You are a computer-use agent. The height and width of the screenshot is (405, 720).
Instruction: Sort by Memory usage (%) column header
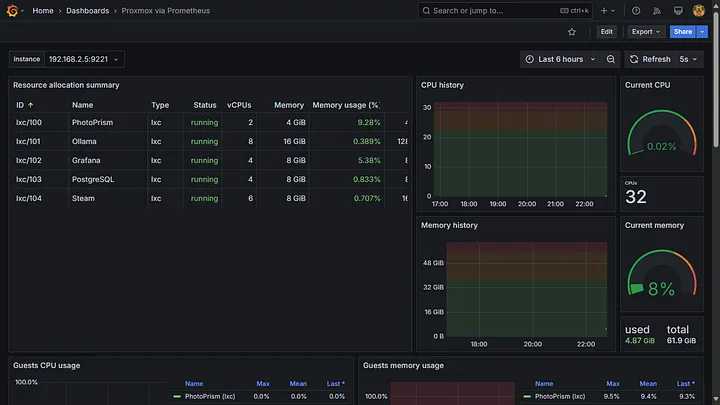pos(346,105)
